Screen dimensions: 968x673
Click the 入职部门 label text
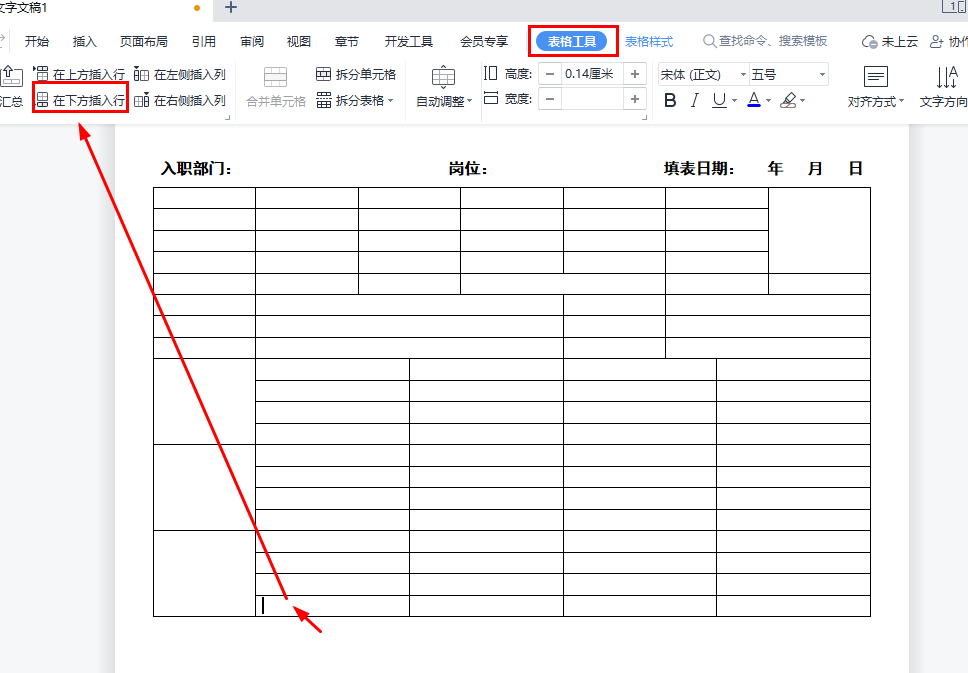tap(196, 169)
